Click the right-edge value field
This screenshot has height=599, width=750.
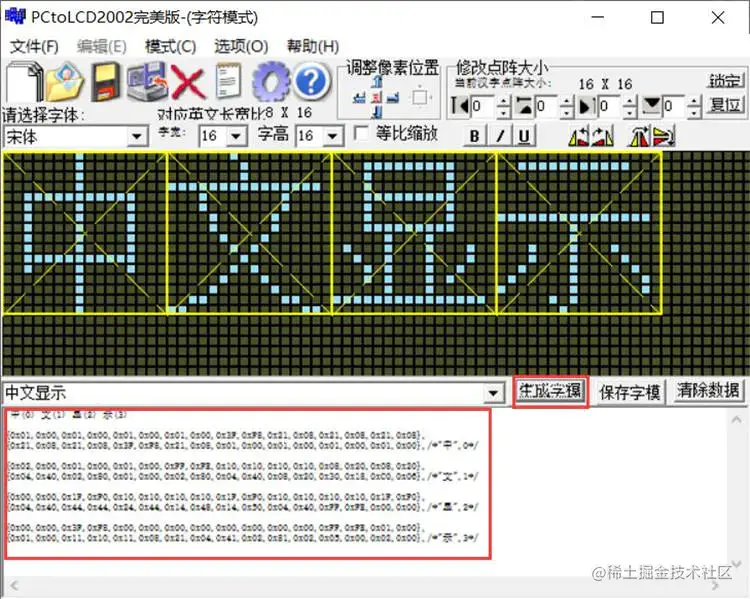click(x=610, y=106)
